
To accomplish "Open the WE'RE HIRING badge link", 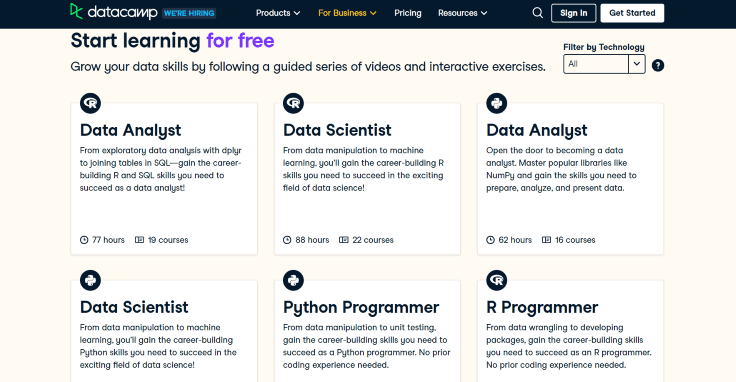I will tap(189, 13).
